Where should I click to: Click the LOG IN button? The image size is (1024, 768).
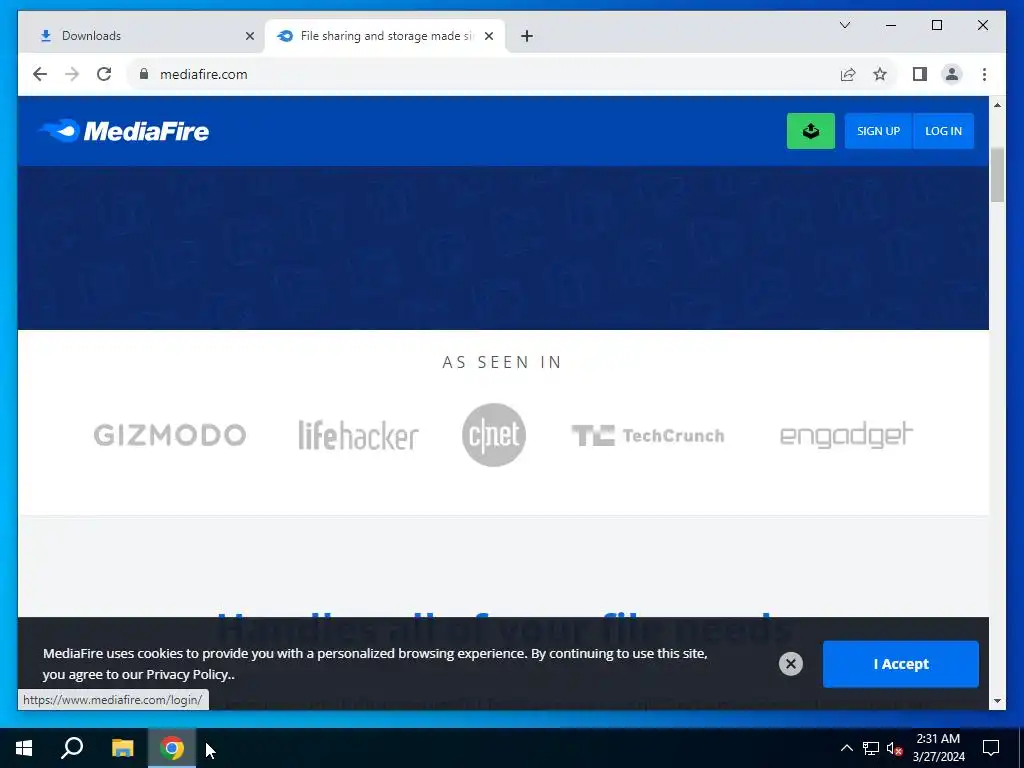(x=943, y=131)
